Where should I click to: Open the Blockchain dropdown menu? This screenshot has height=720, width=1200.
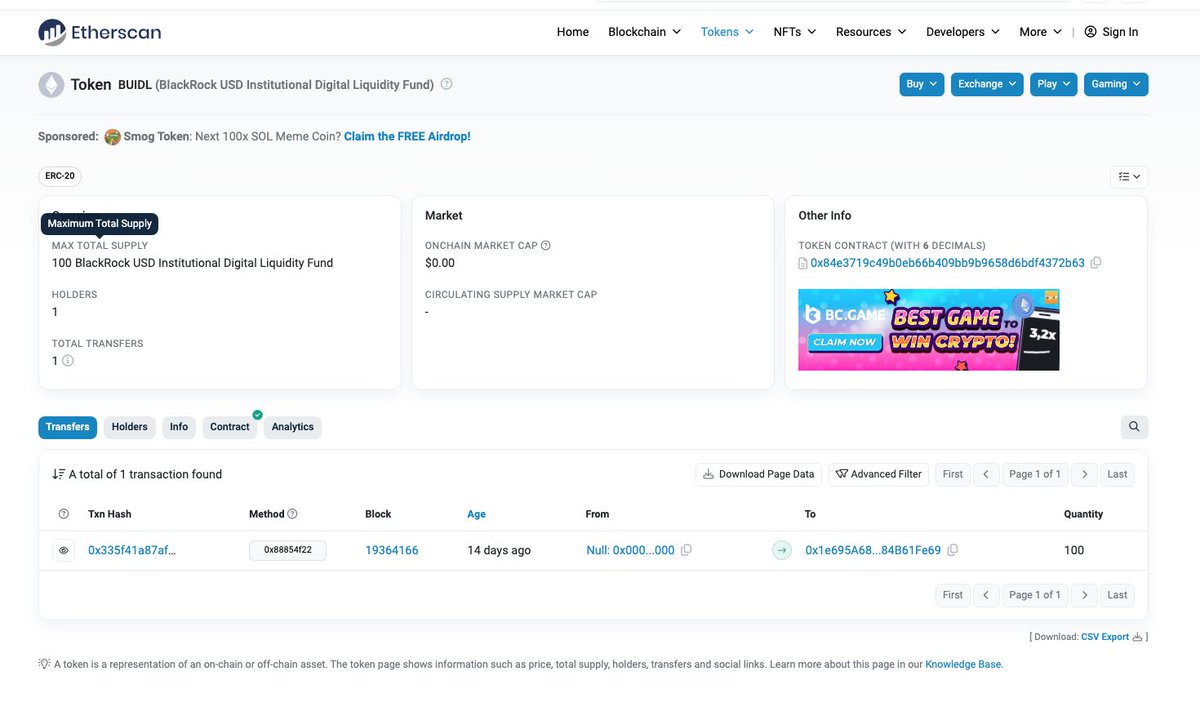644,32
